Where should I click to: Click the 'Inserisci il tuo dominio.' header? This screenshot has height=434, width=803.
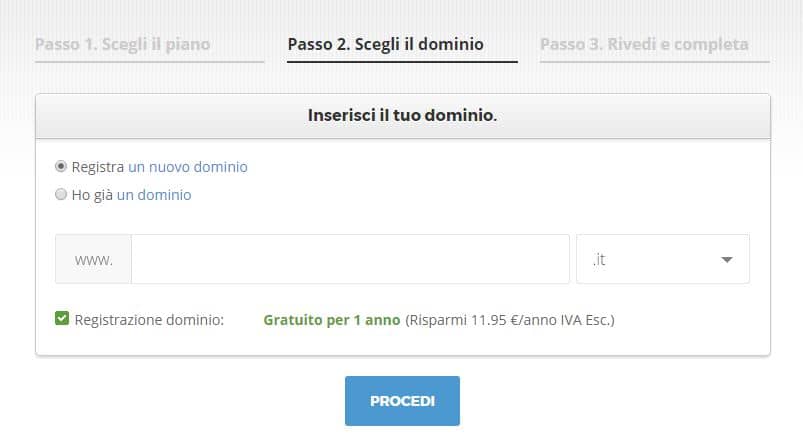coord(403,115)
